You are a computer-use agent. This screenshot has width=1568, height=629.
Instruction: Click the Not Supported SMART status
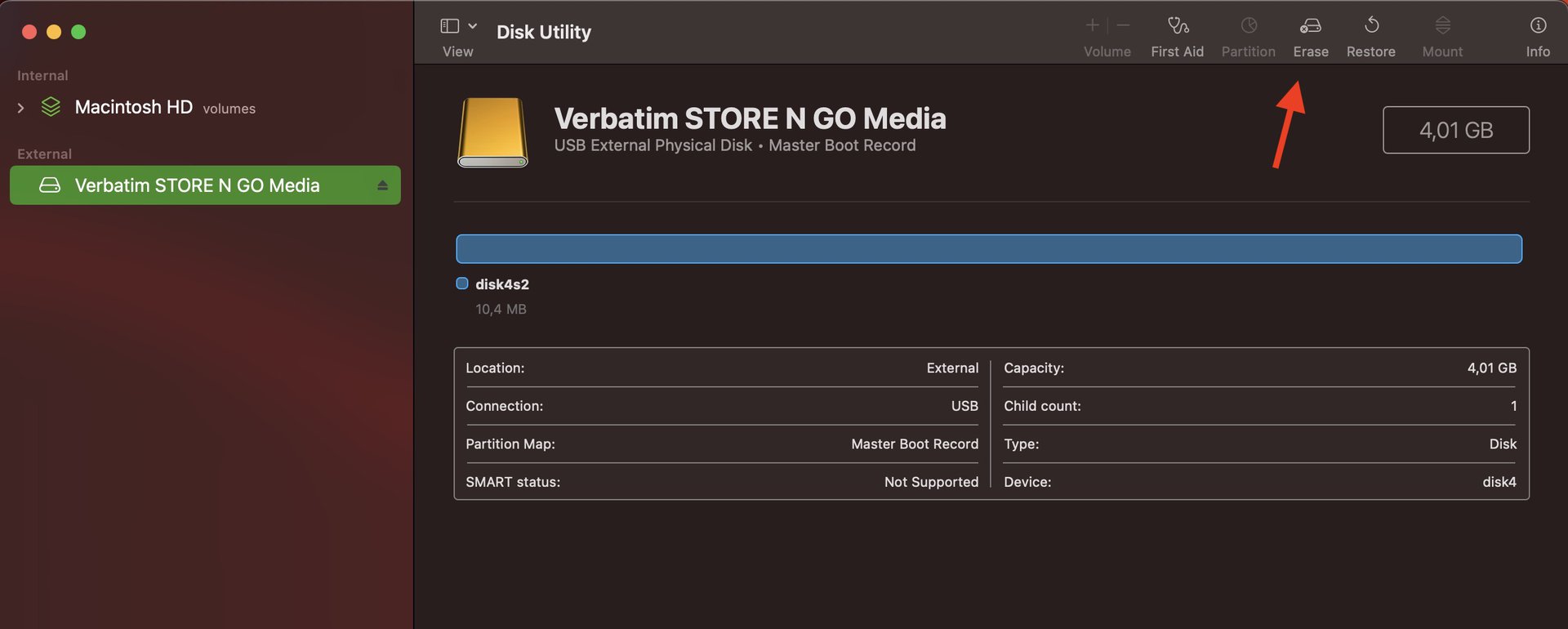pyautogui.click(x=931, y=482)
